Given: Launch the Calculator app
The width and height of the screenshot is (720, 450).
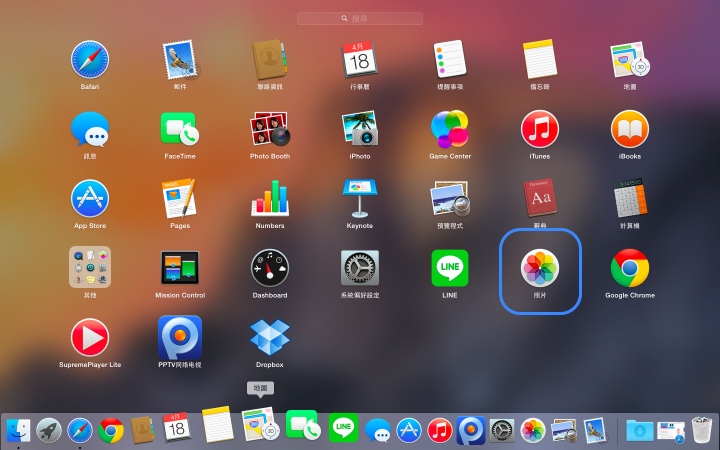Looking at the screenshot, I should point(630,198).
